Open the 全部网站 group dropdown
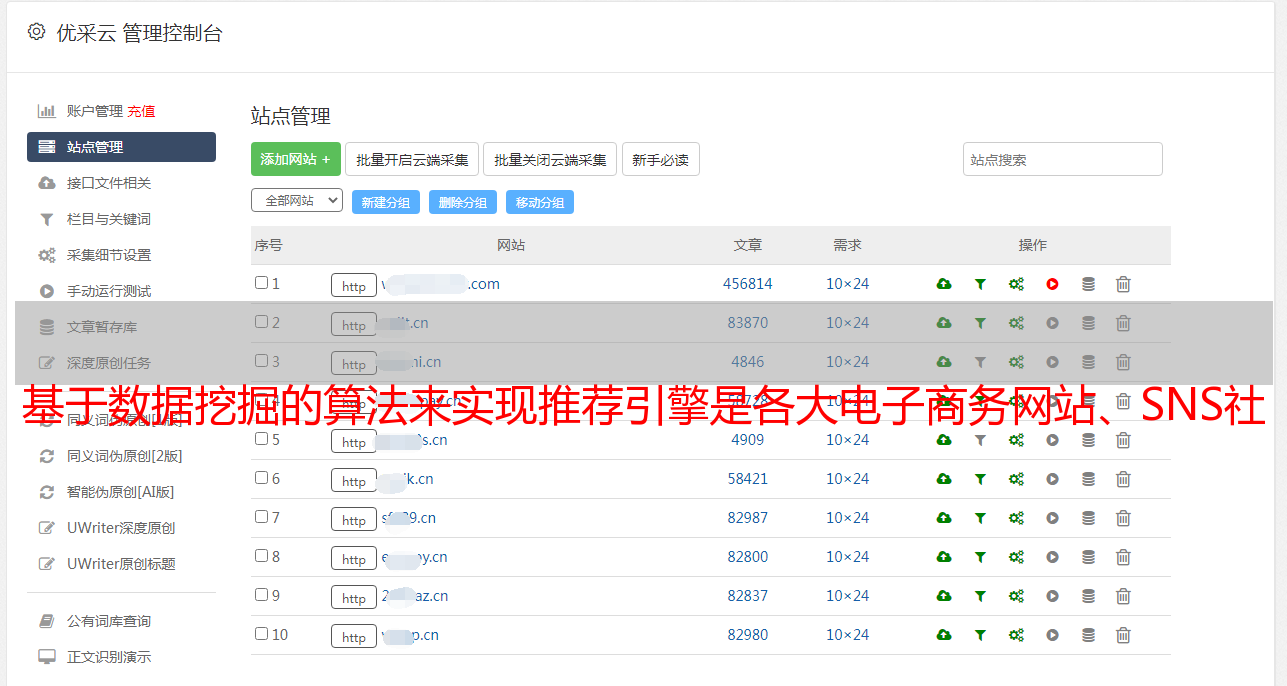Screen dimensions: 1287x686 [297, 201]
